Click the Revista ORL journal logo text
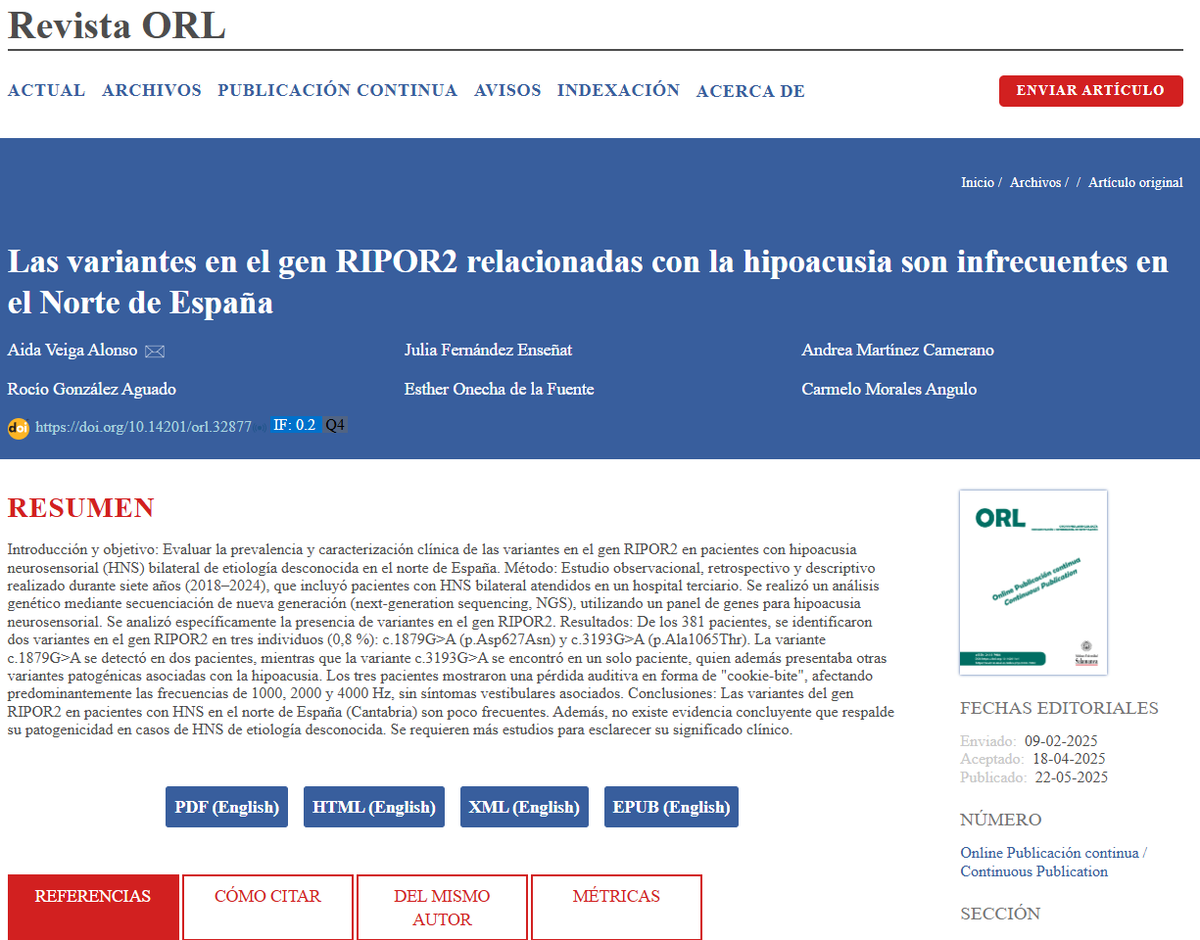1200x940 pixels. coord(116,27)
